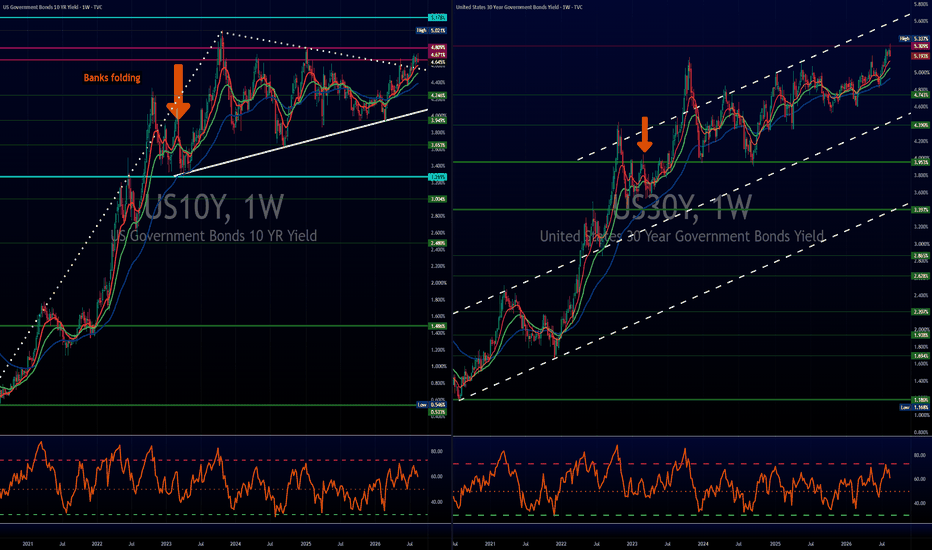Select the "Banks folding" text annotation

(112, 78)
